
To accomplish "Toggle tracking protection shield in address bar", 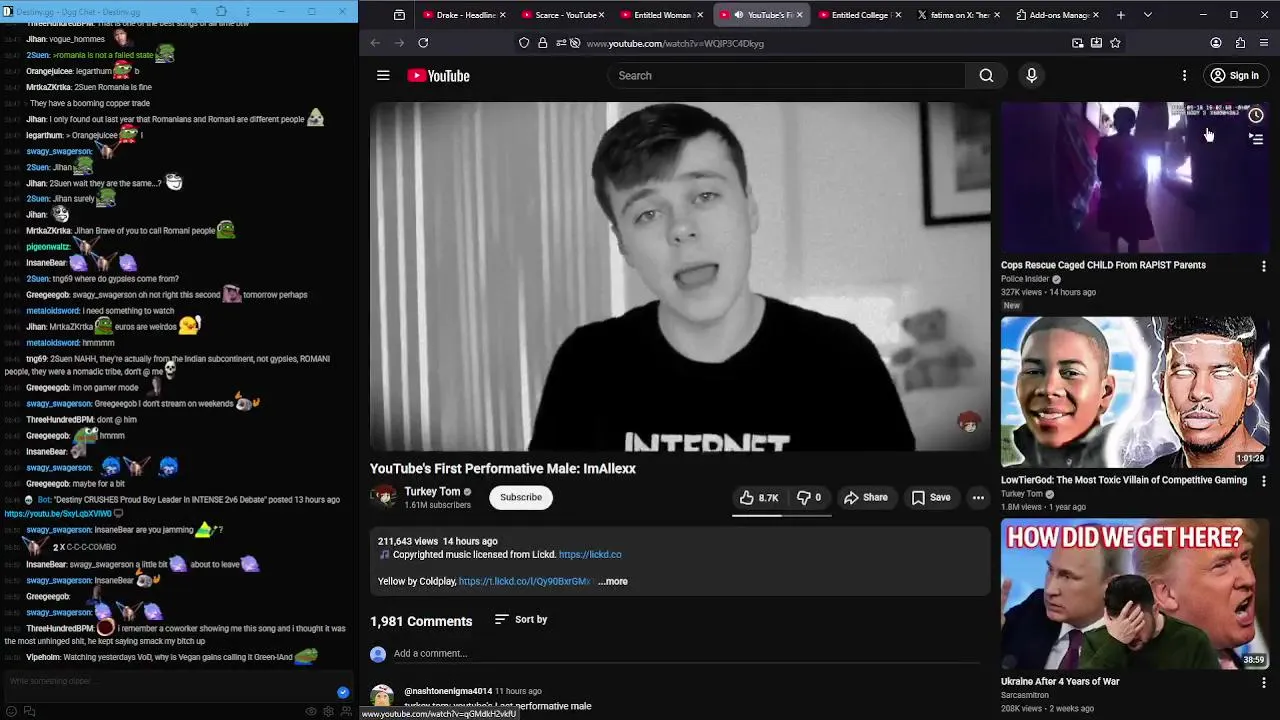I will pyautogui.click(x=524, y=43).
